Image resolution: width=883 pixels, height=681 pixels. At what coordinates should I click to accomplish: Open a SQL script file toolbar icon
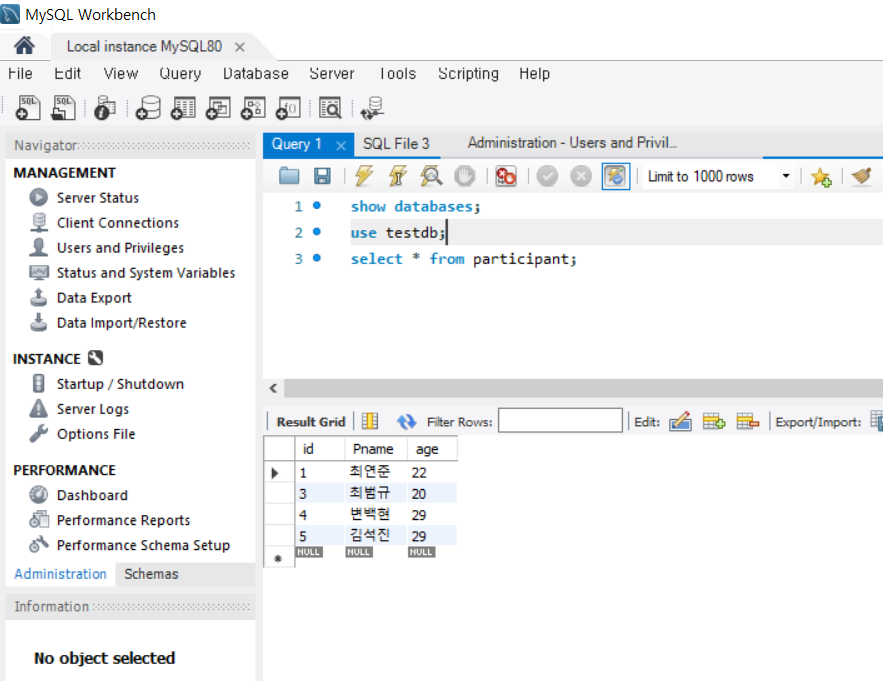coord(64,108)
